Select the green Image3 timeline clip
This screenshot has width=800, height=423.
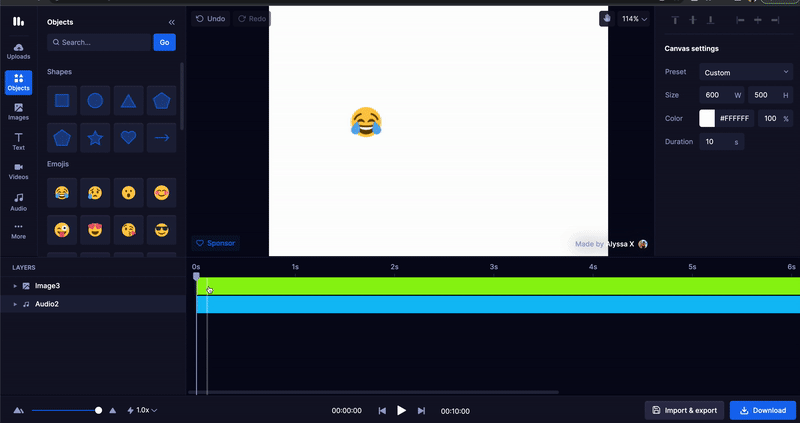point(498,286)
